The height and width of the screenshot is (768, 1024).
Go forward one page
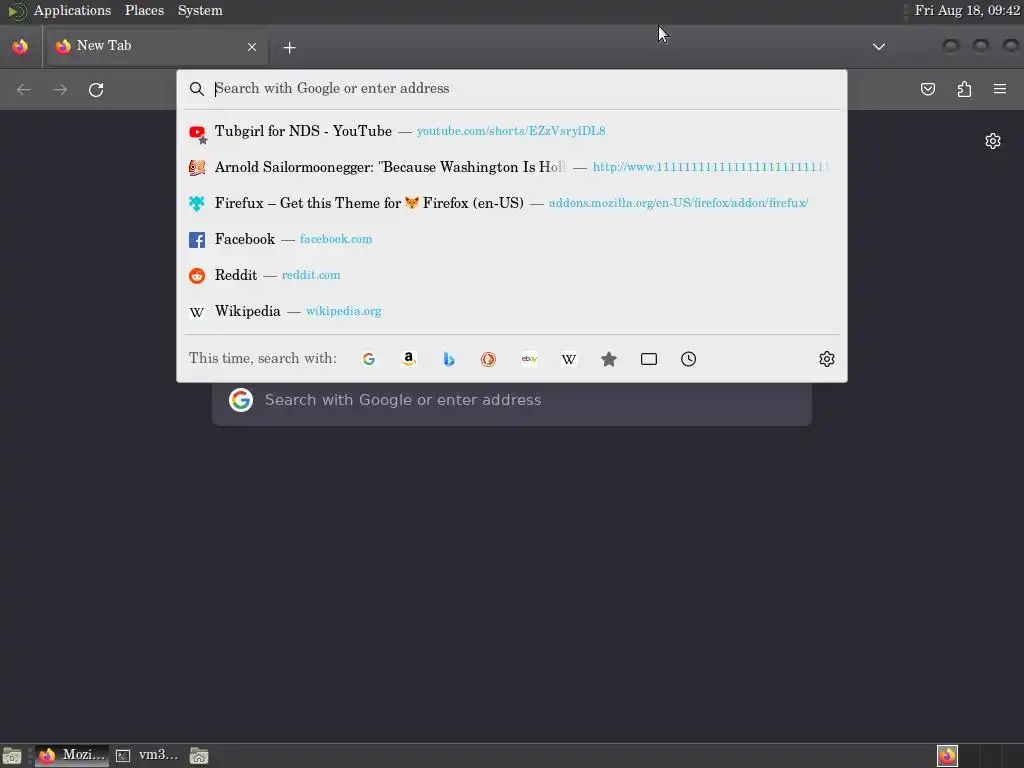(60, 89)
